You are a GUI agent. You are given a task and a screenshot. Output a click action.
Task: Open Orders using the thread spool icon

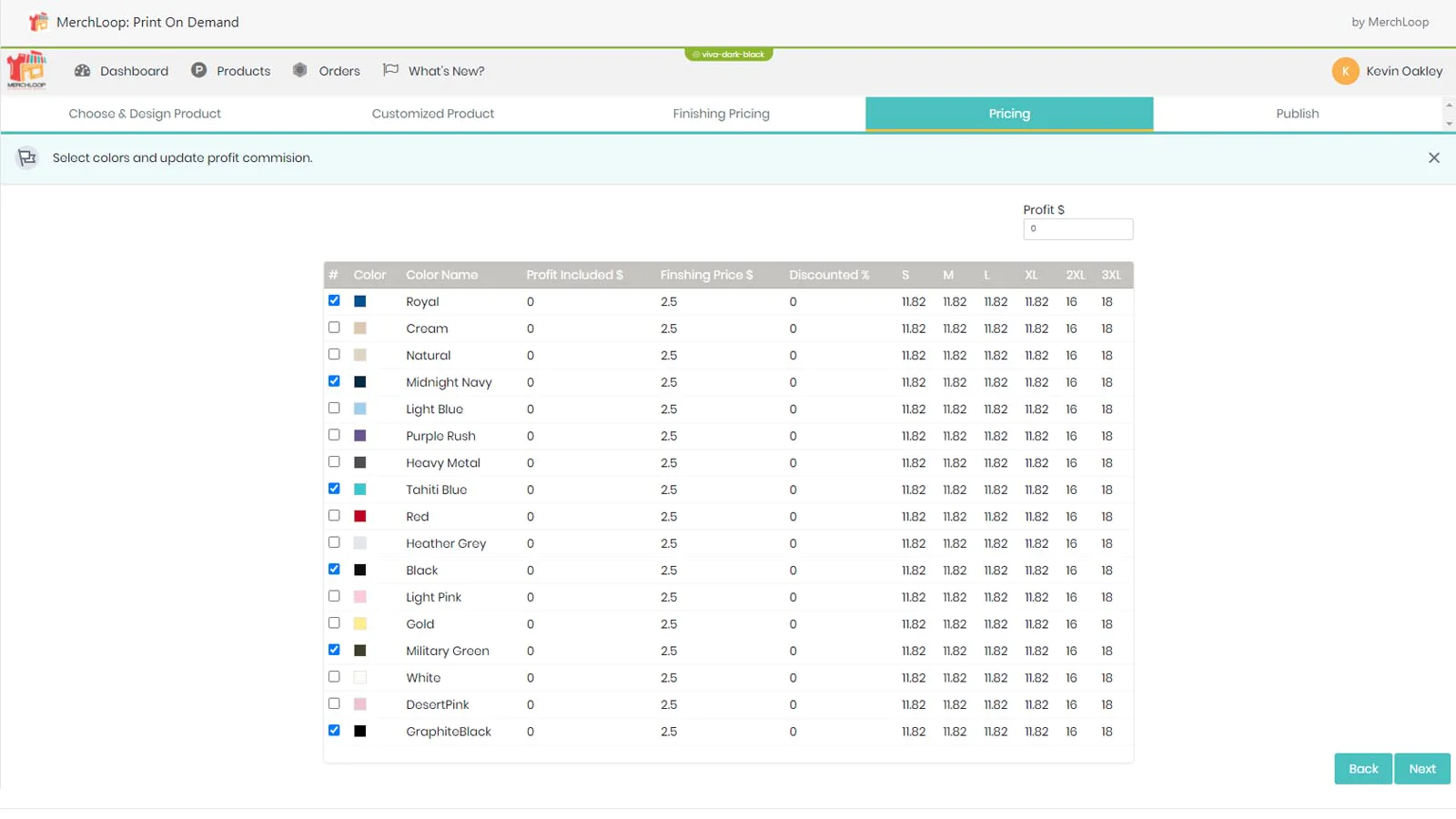coord(299,69)
